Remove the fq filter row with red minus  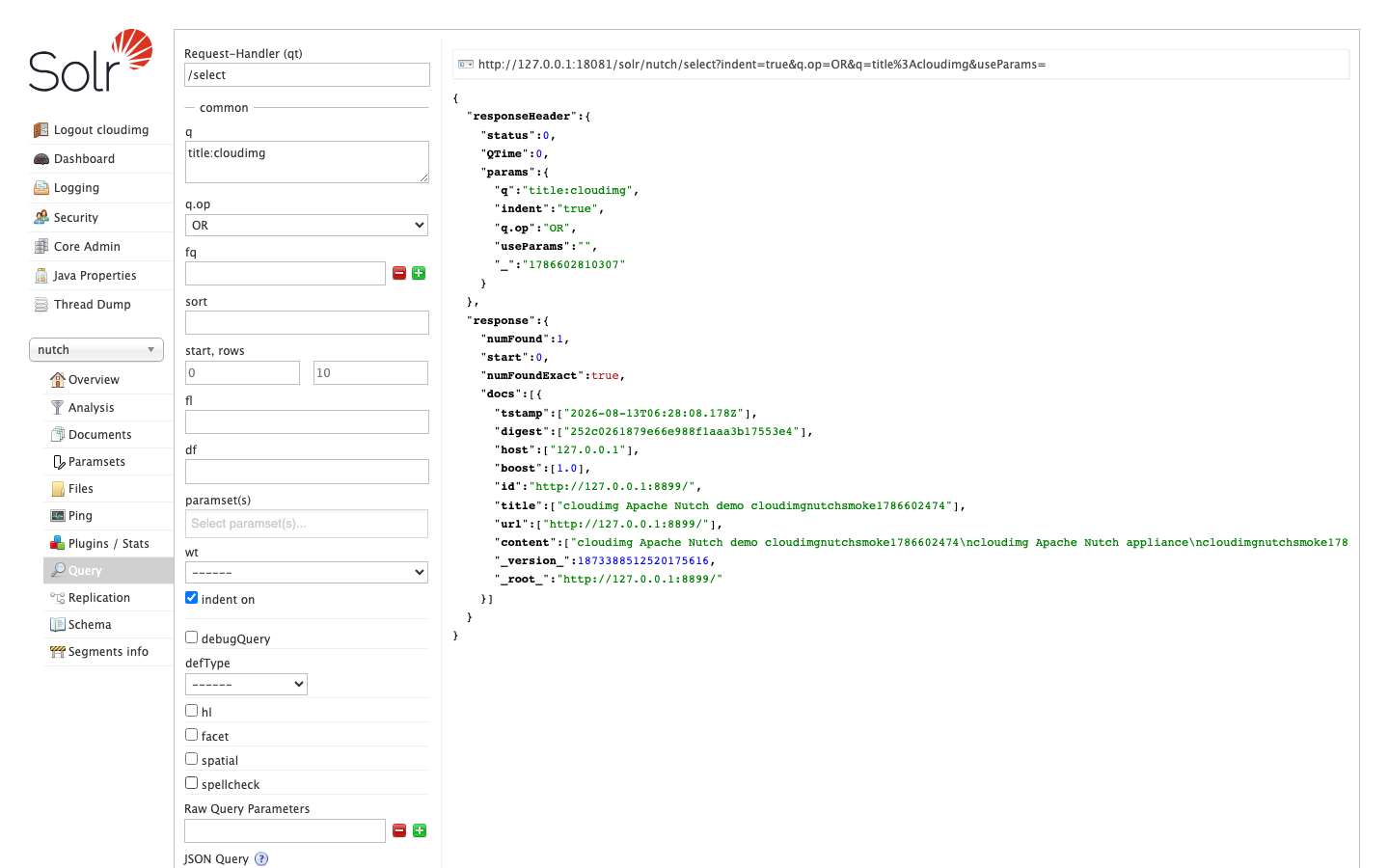[399, 273]
